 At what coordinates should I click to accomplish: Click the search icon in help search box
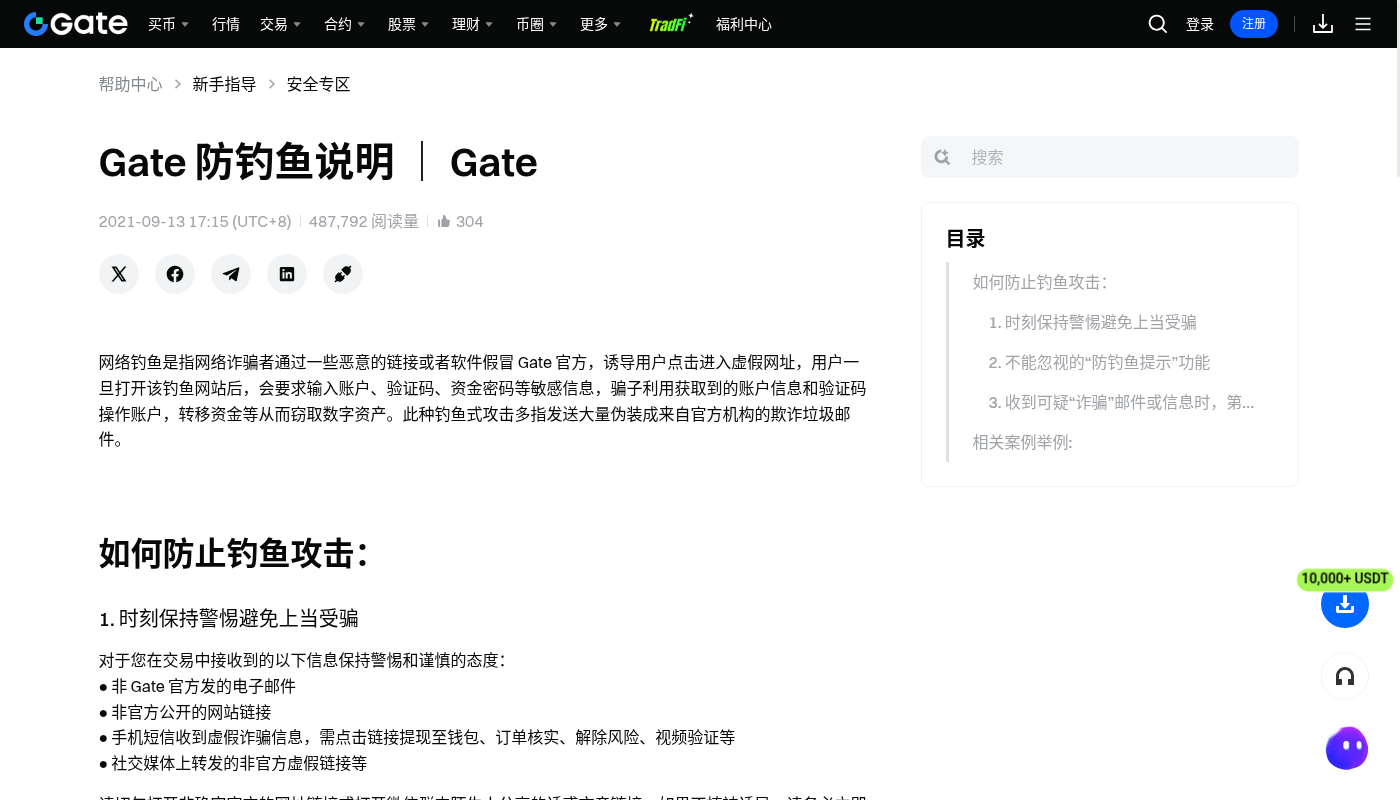point(942,157)
